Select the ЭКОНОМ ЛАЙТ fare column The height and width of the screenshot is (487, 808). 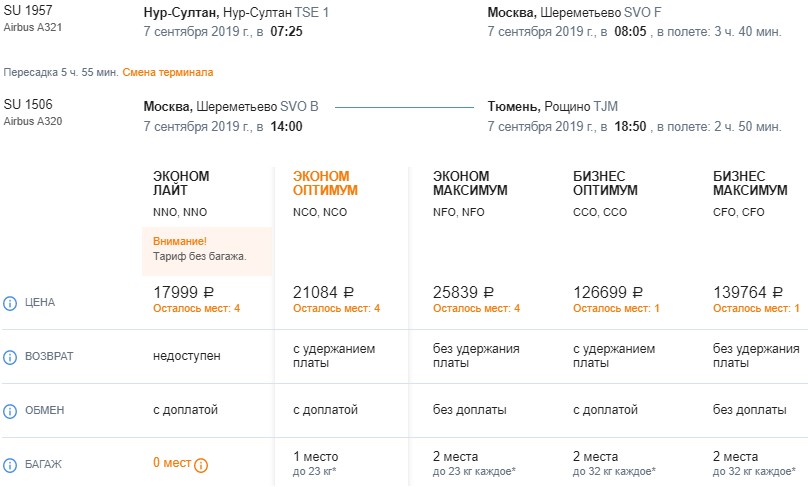tap(181, 183)
